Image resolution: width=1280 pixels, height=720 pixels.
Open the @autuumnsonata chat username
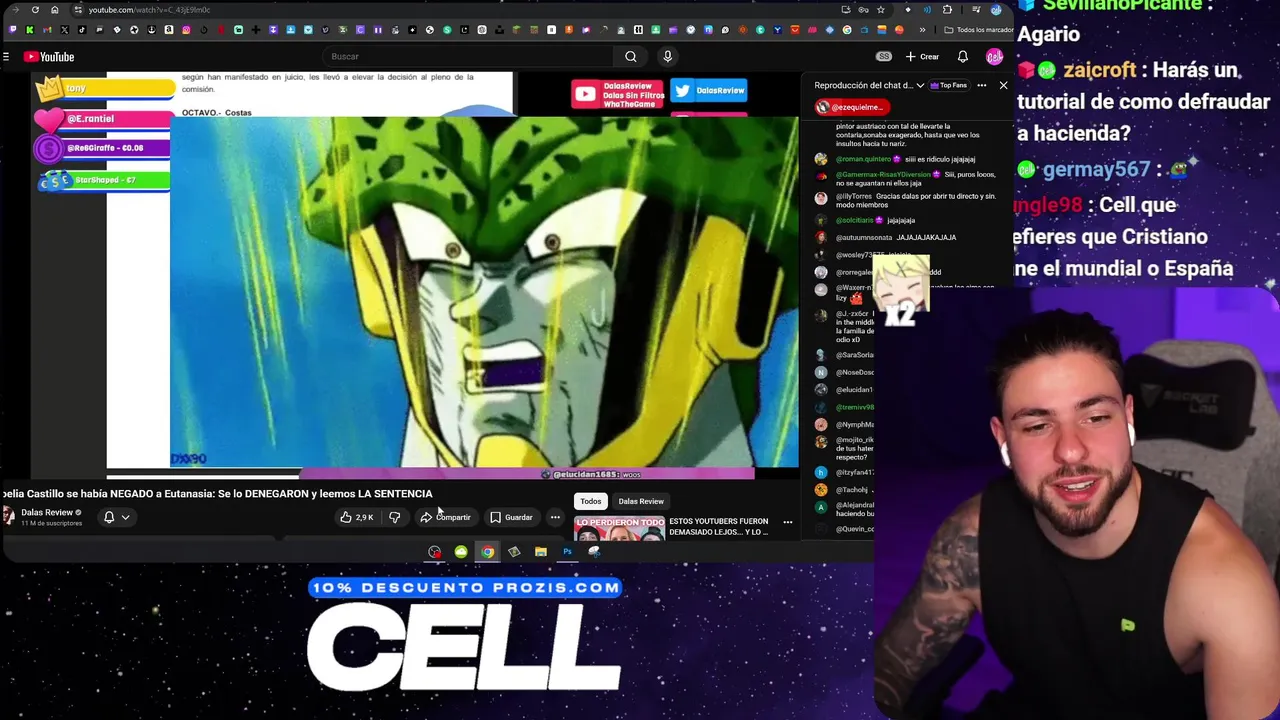pyautogui.click(x=864, y=237)
